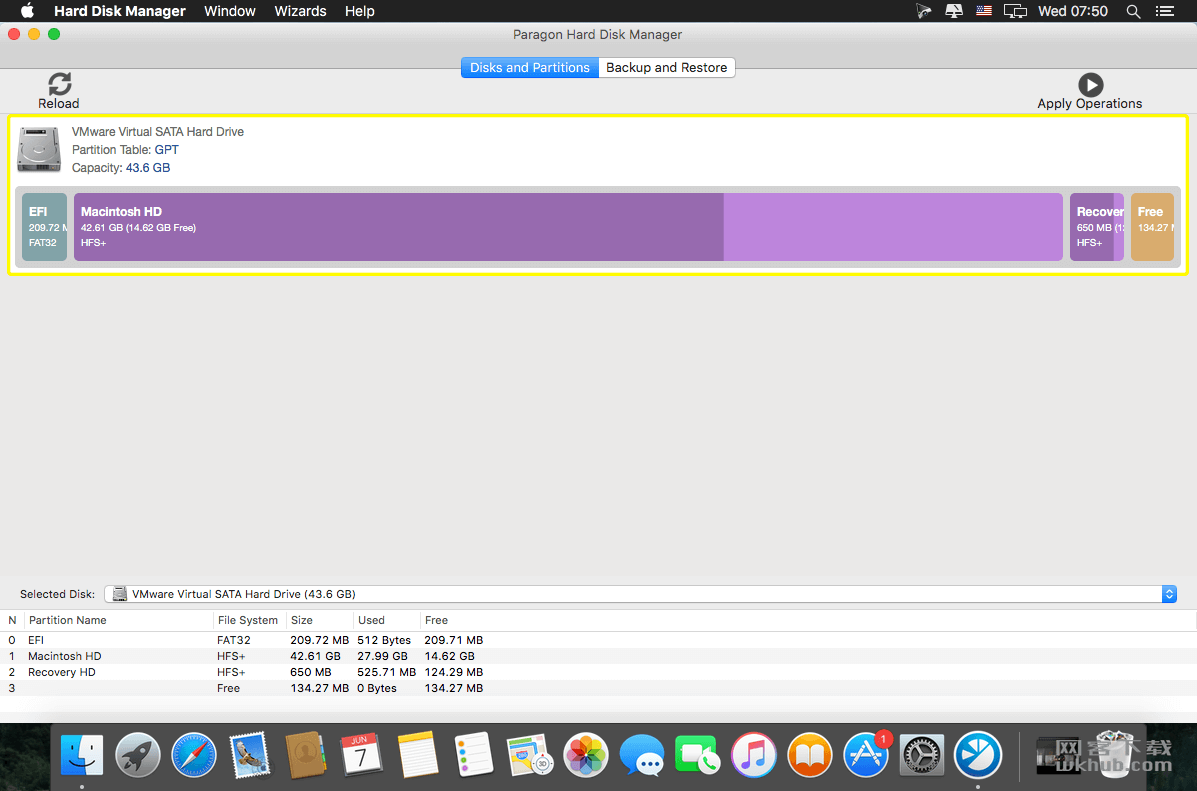Switch to Disks and Partitions tab
The width and height of the screenshot is (1197, 791).
click(530, 67)
